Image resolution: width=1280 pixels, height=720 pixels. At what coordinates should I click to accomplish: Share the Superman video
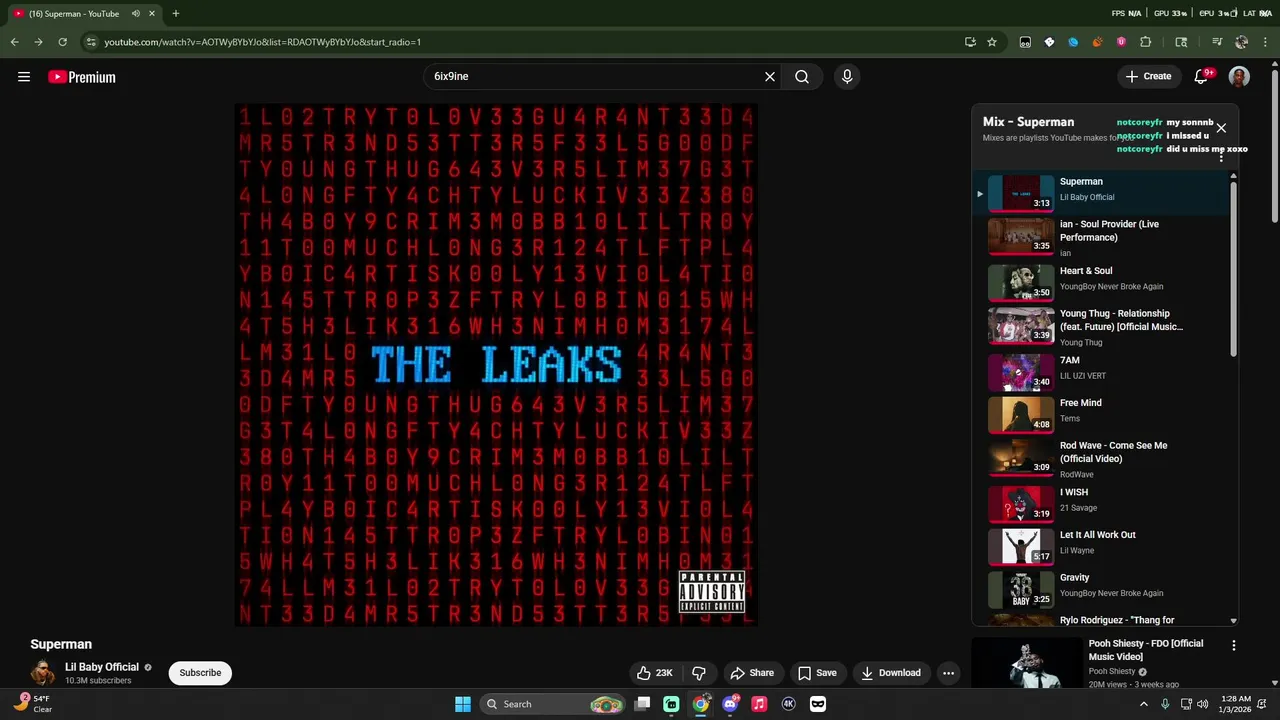(752, 673)
